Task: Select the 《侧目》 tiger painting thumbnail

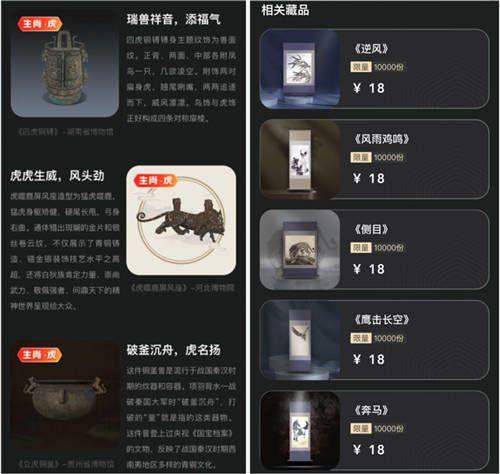Action: [x=300, y=250]
